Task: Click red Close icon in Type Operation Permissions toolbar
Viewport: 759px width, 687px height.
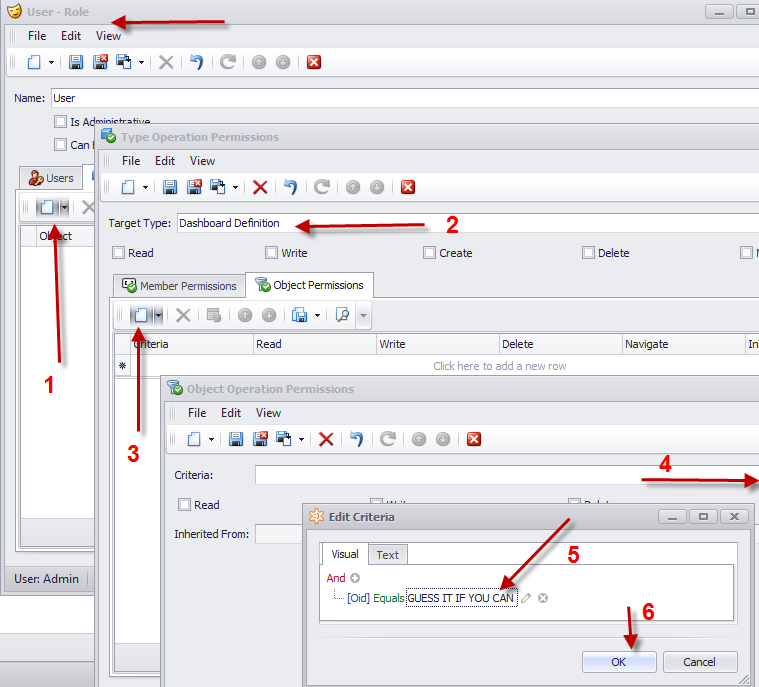Action: (408, 187)
